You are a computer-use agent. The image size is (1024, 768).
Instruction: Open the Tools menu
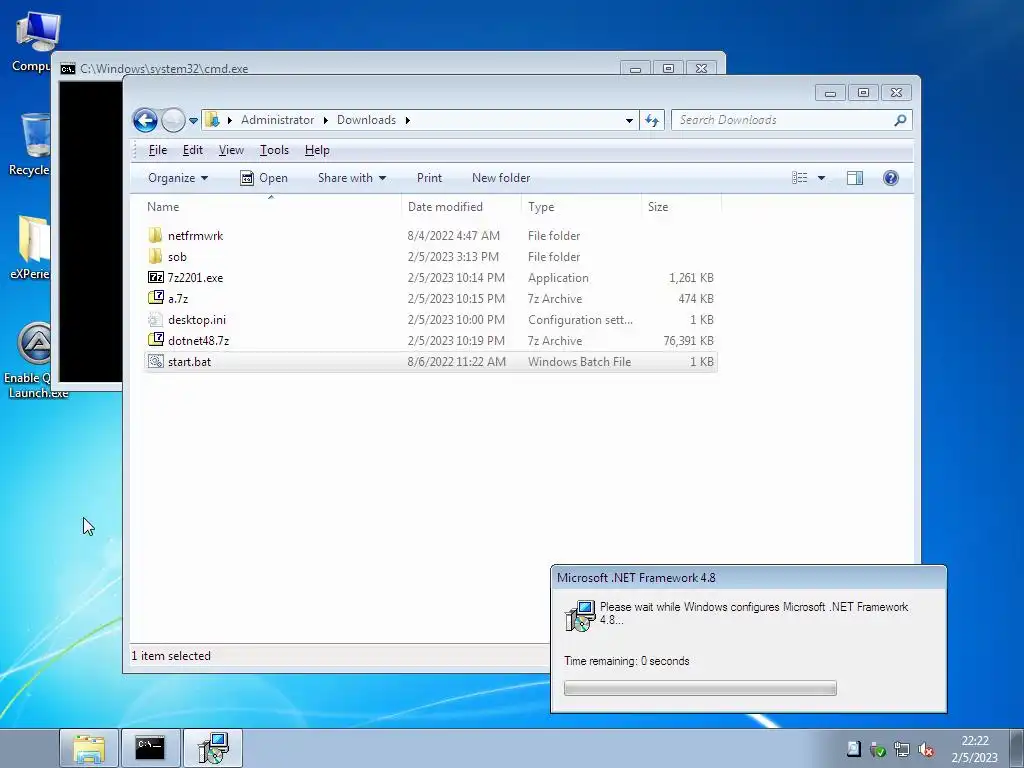click(x=274, y=150)
